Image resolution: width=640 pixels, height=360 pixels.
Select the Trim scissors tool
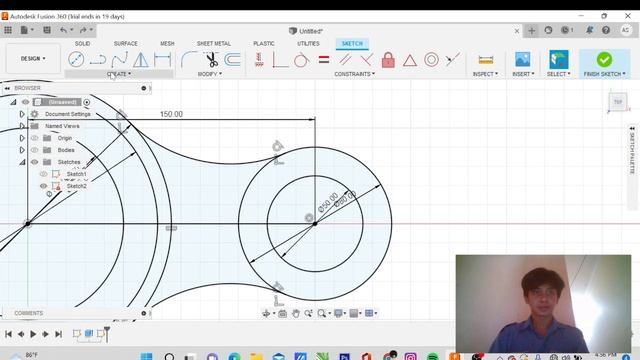click(211, 60)
